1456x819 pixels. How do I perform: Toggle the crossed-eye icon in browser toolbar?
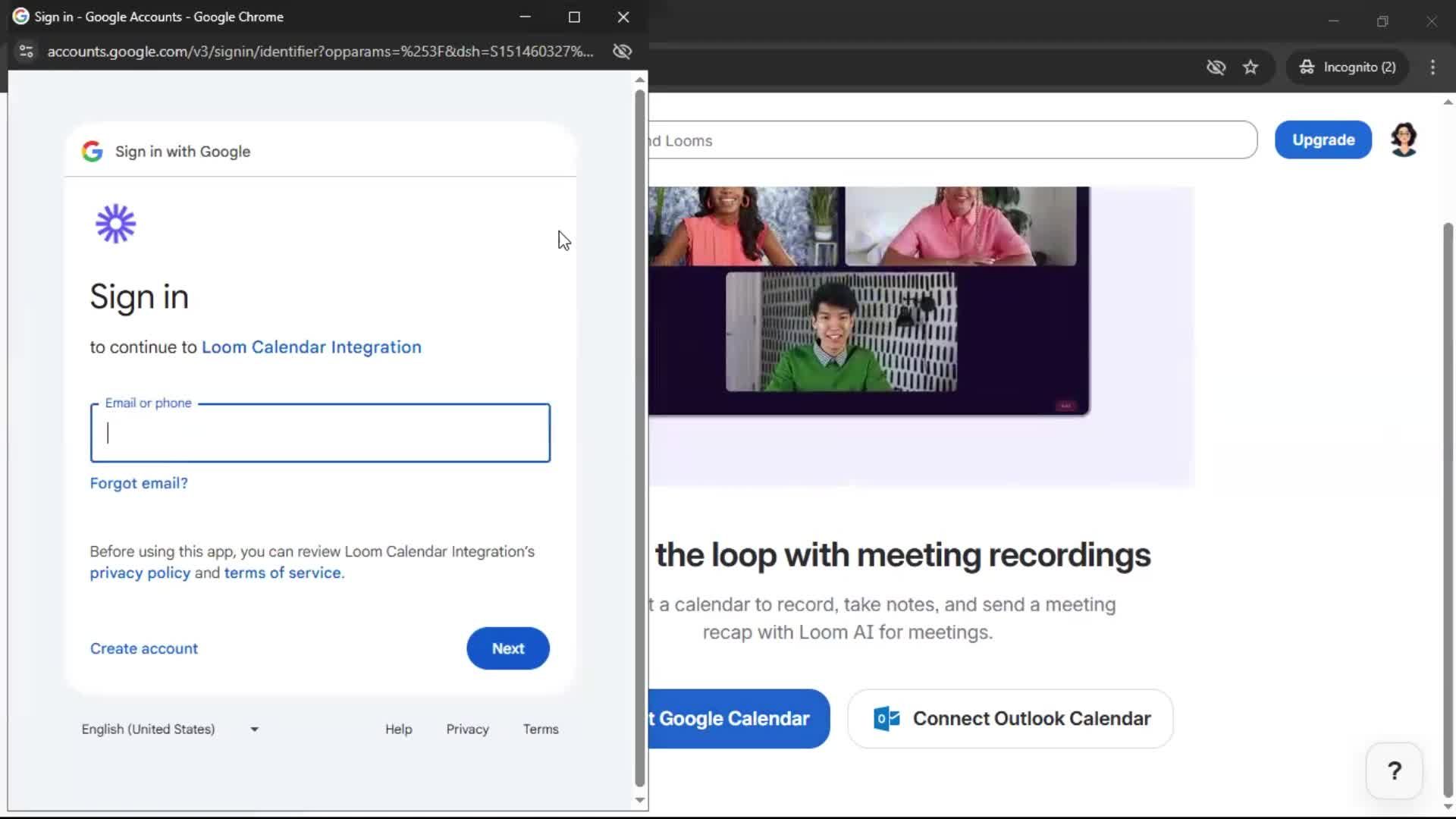(x=1216, y=67)
